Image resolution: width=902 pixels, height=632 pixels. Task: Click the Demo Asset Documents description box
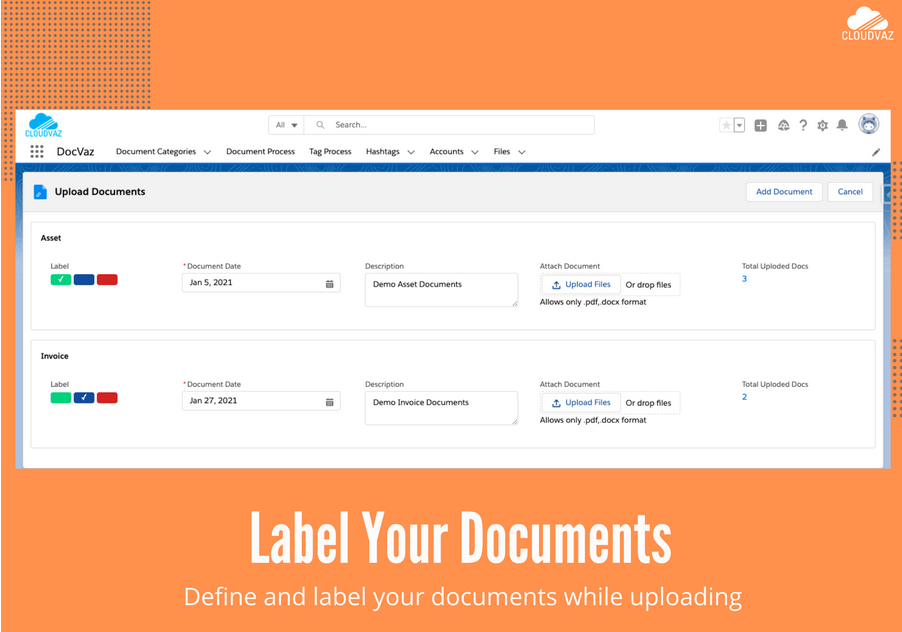[441, 290]
